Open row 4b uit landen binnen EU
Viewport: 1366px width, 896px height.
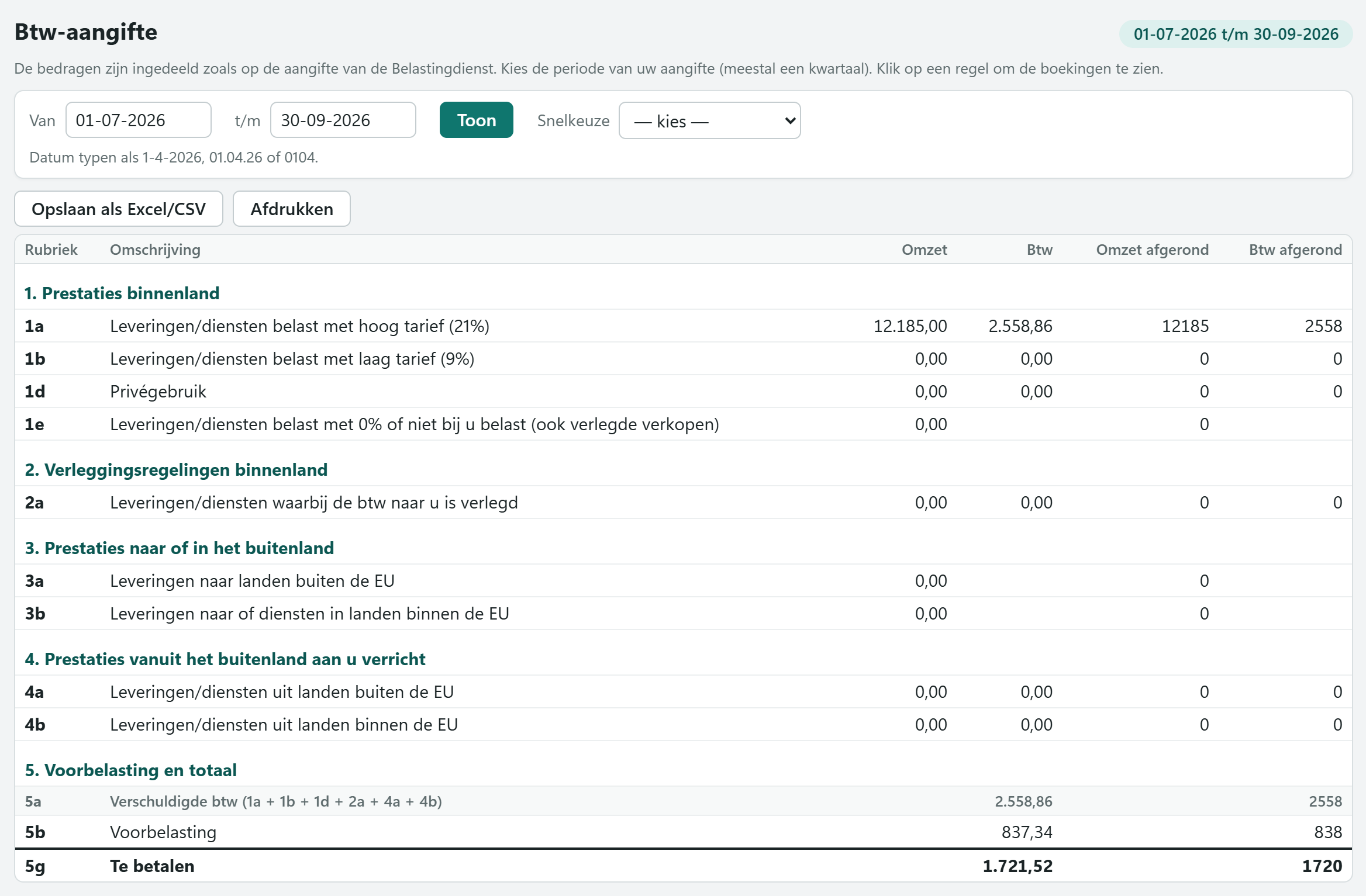(x=683, y=724)
